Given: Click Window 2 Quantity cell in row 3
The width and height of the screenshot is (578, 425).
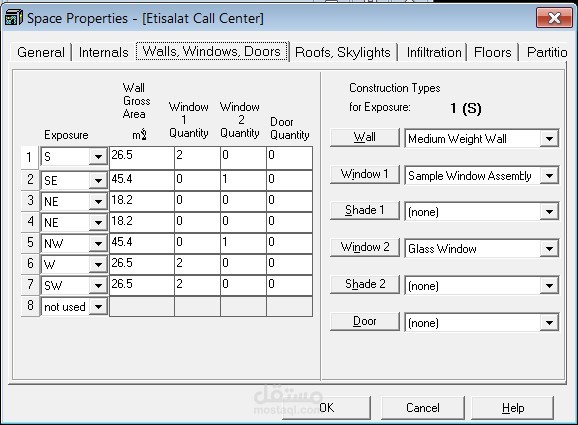Looking at the screenshot, I should [243, 201].
